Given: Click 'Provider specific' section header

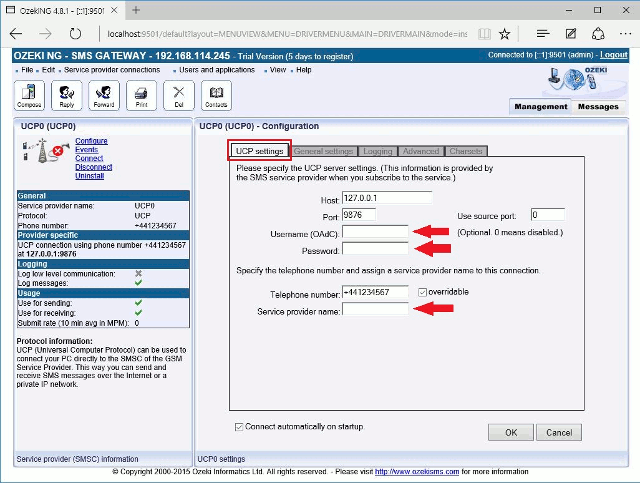Looking at the screenshot, I should (x=103, y=235).
